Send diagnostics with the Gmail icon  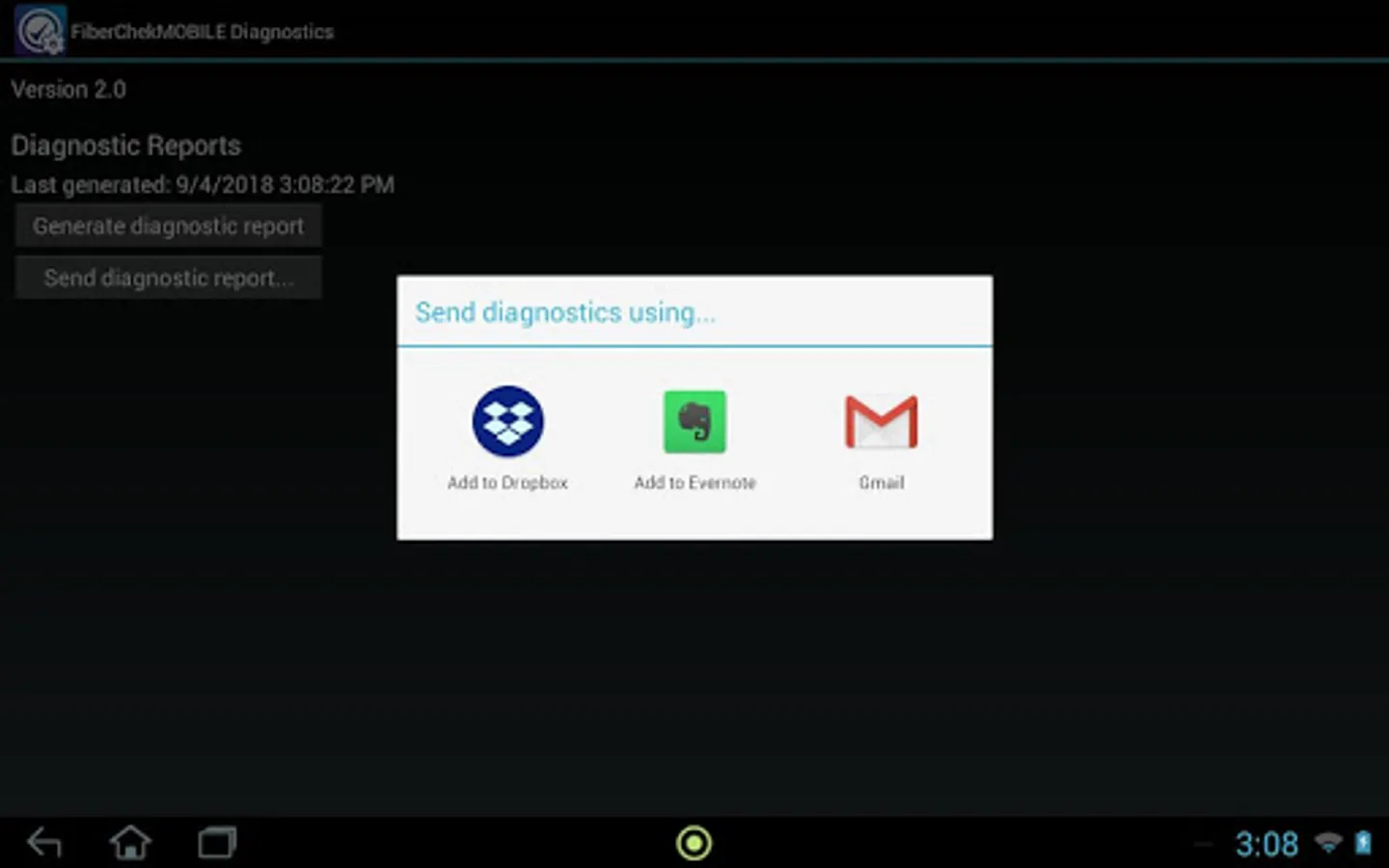(x=882, y=421)
